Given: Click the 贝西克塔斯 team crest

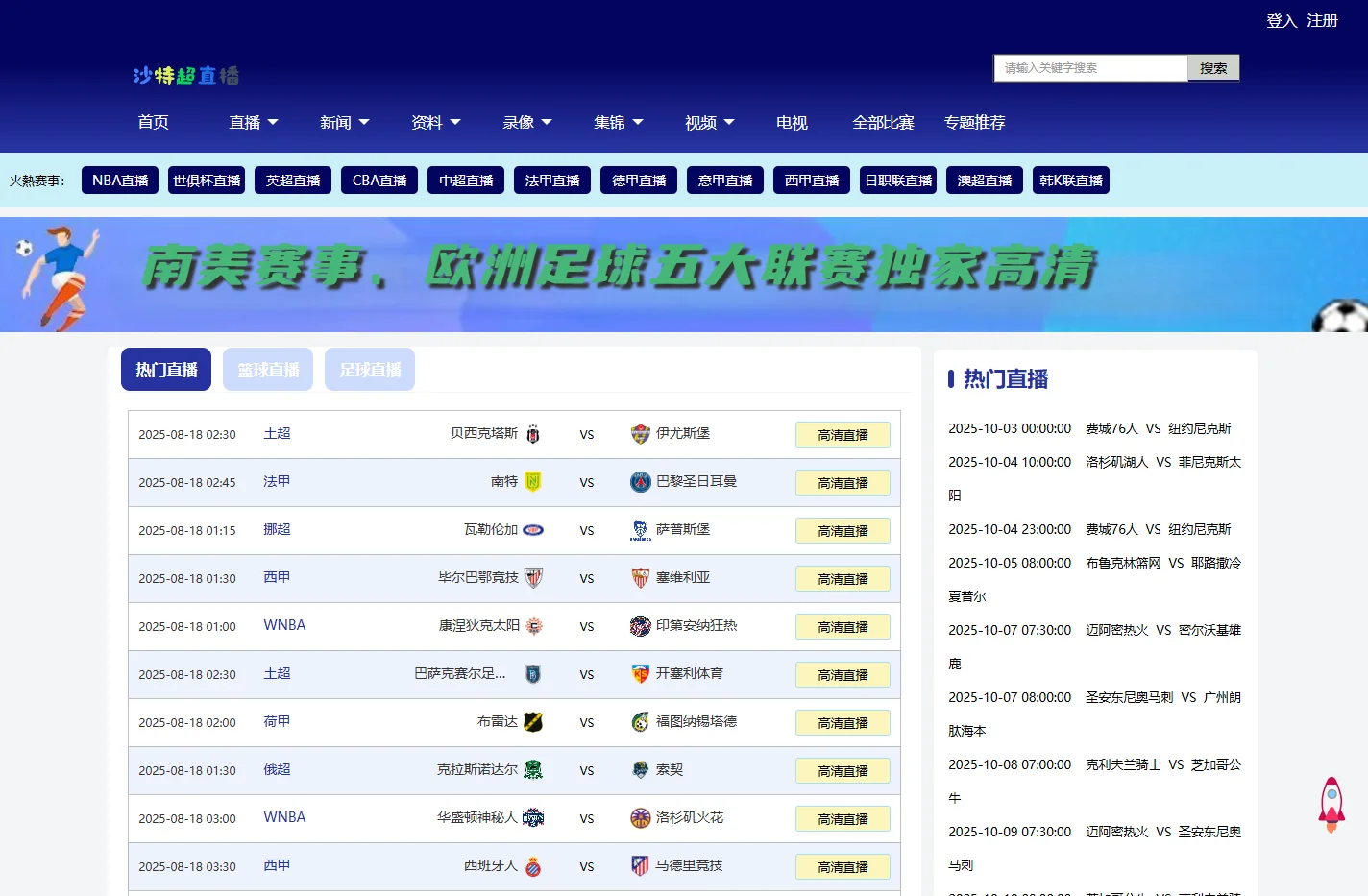Looking at the screenshot, I should (533, 434).
